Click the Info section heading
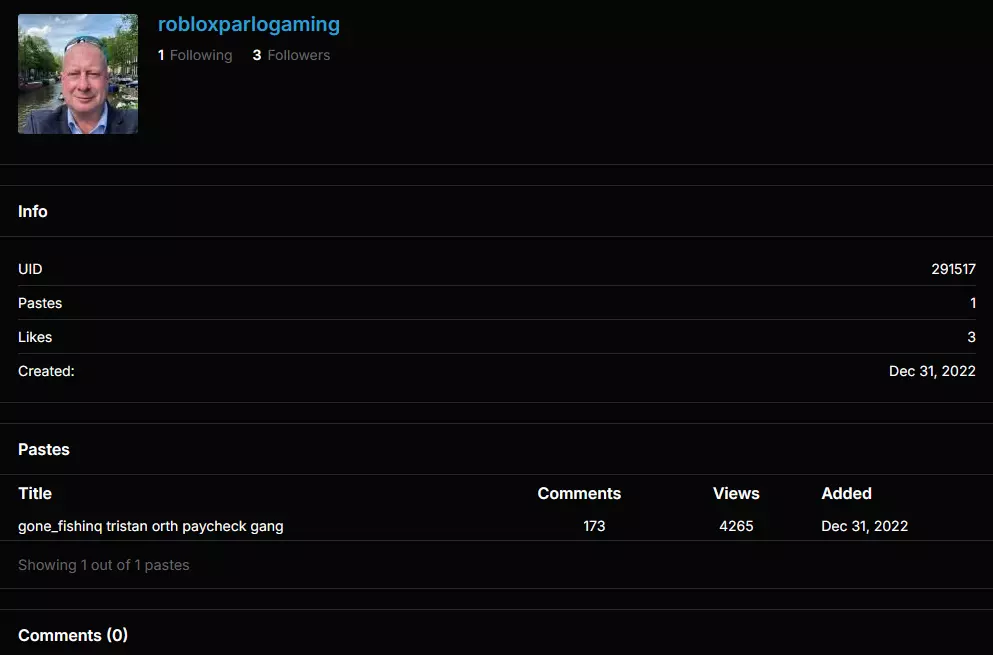 pos(33,212)
